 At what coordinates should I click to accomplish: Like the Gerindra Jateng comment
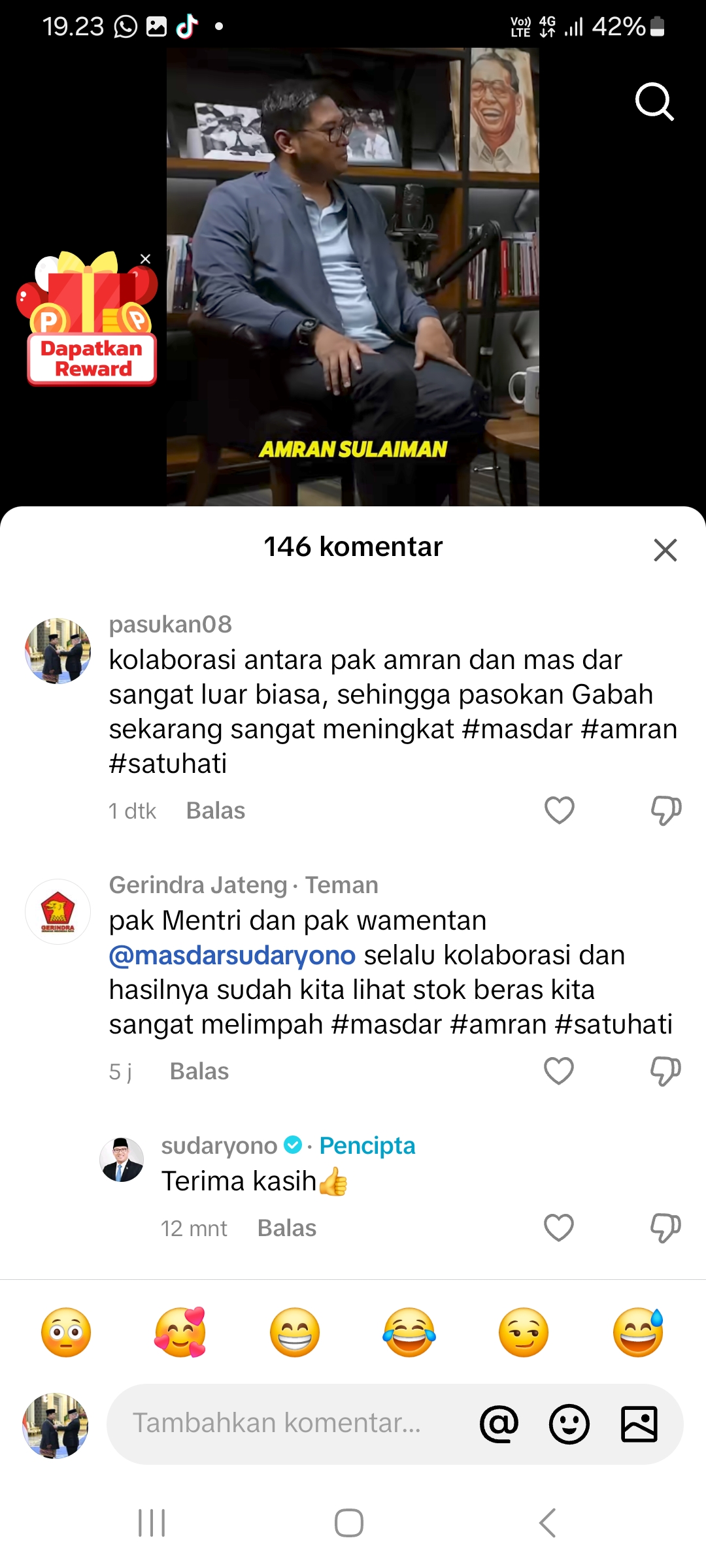(x=559, y=1071)
